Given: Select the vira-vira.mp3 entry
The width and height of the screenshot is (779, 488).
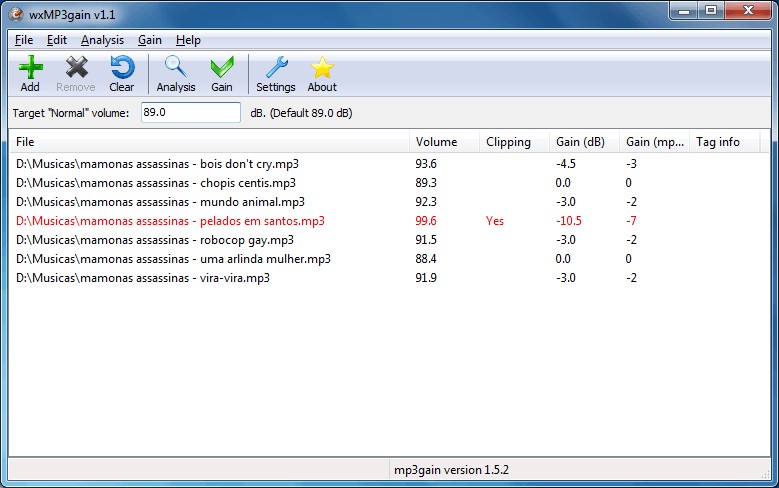Looking at the screenshot, I should point(143,278).
